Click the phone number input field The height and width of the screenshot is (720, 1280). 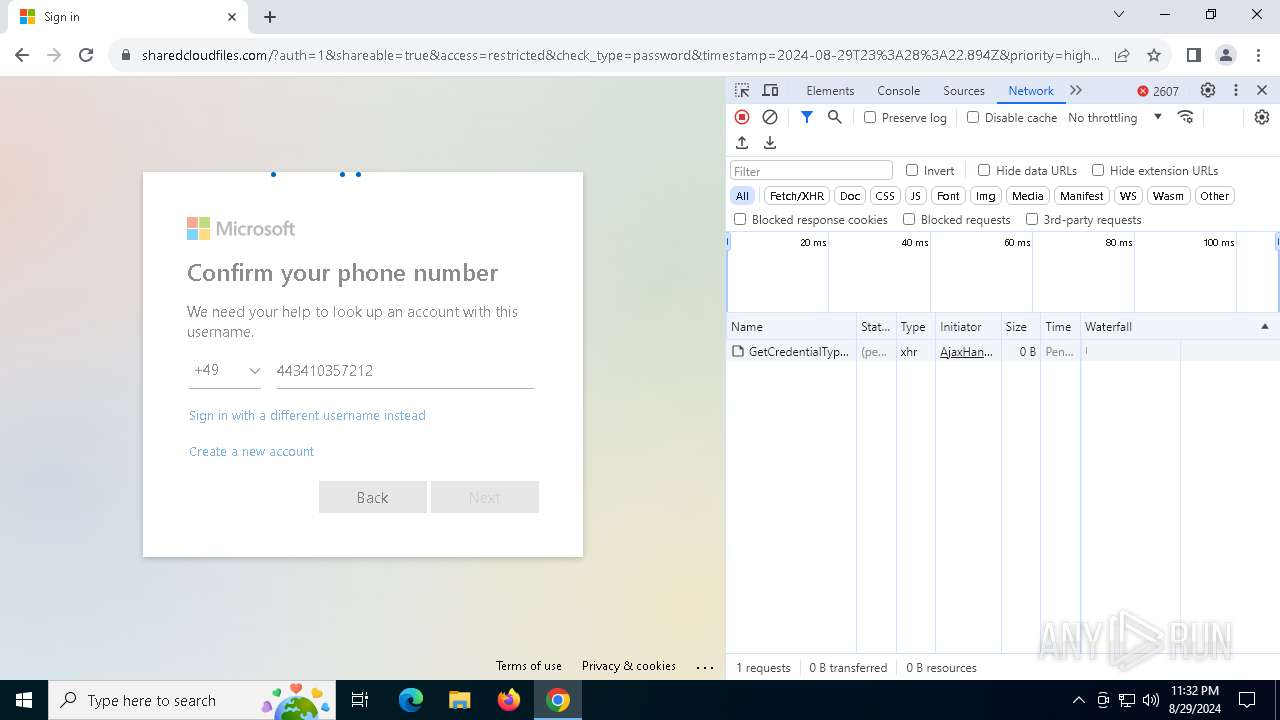[x=405, y=371]
